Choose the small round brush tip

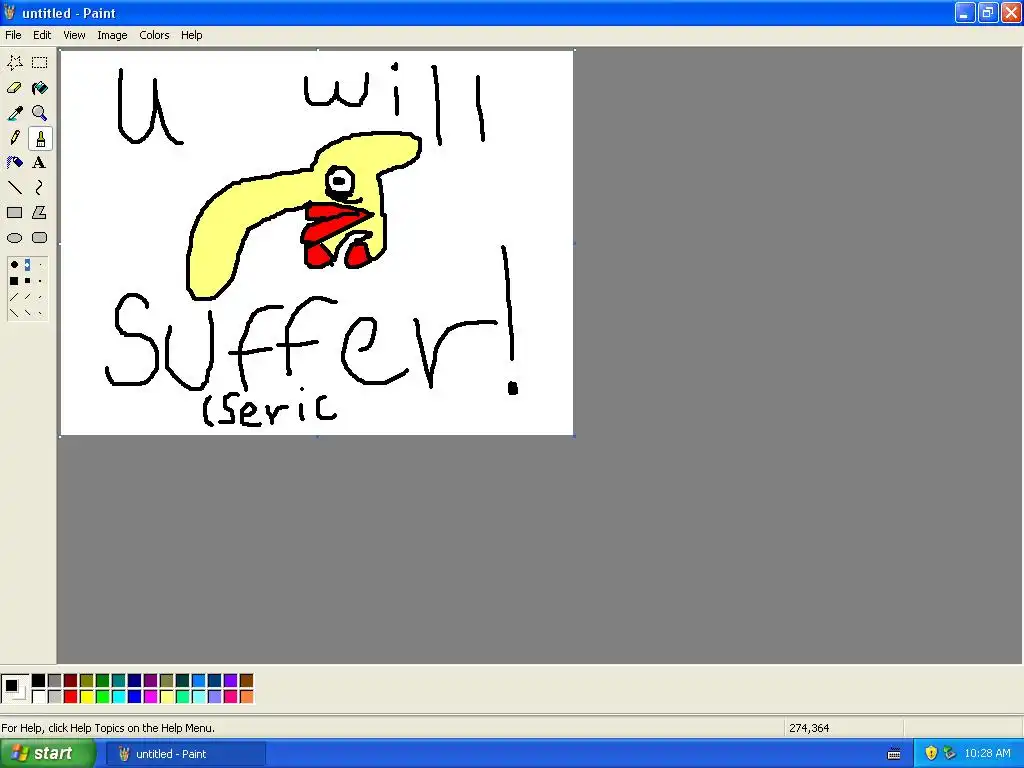tap(40, 264)
